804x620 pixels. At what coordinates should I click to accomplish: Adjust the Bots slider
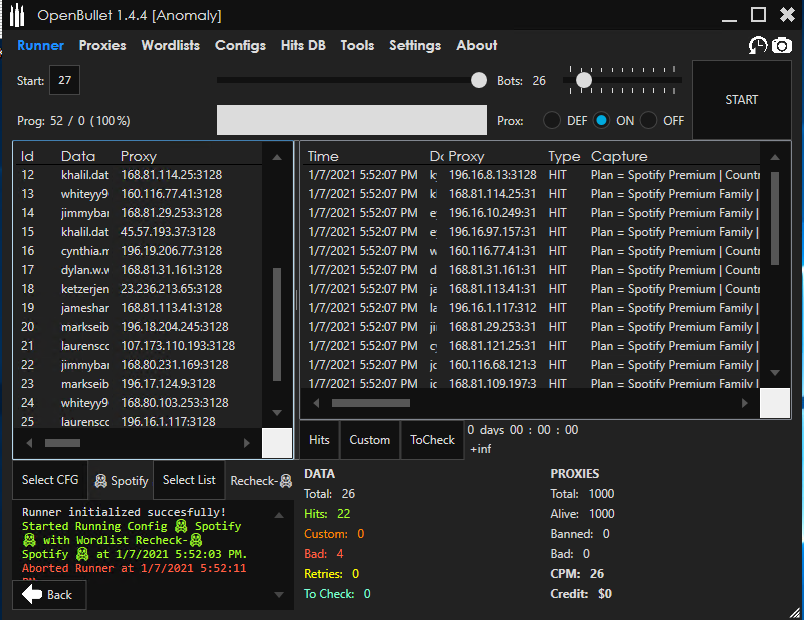(x=584, y=79)
